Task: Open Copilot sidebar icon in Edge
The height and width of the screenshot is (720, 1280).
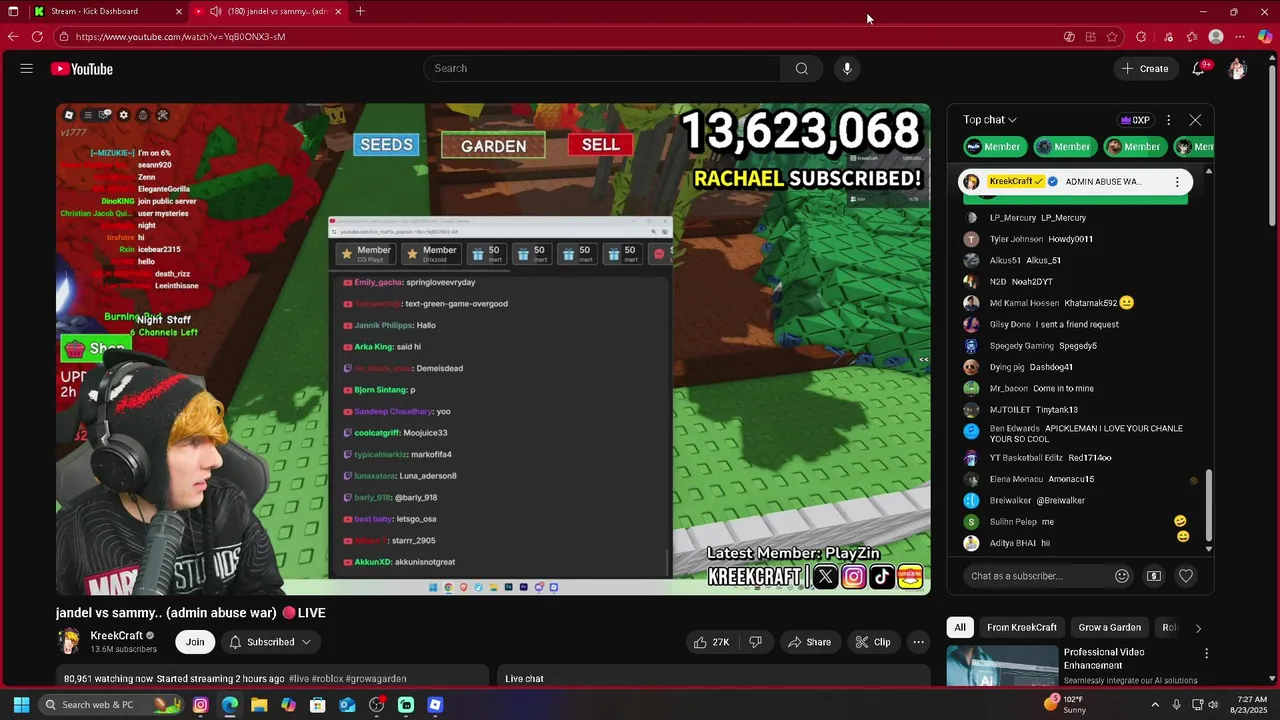Action: [1265, 37]
